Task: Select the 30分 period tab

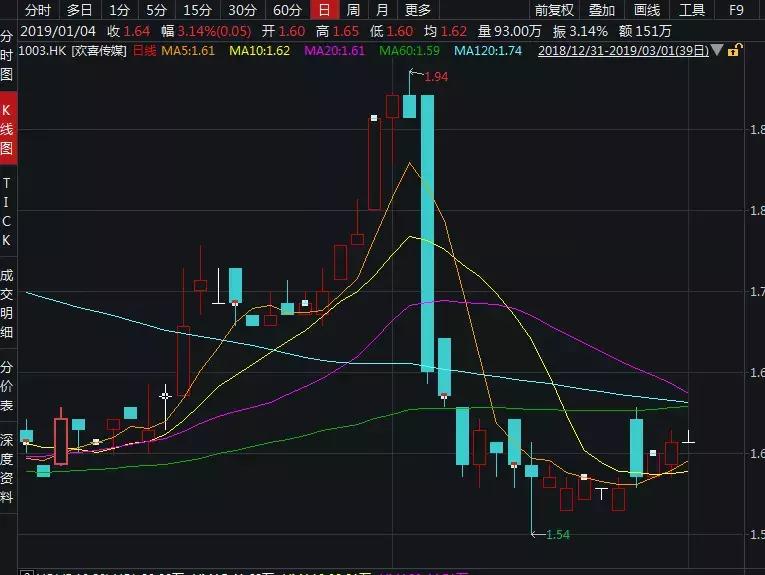Action: pos(242,9)
